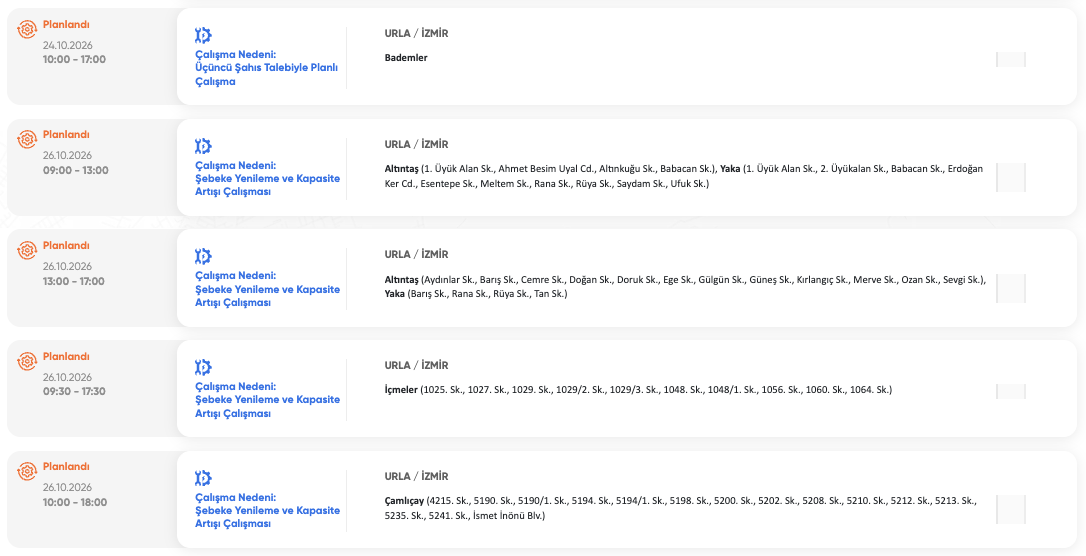This screenshot has height=556, width=1086.
Task: Click the blue wrench icon in Bademler card
Action: click(203, 35)
